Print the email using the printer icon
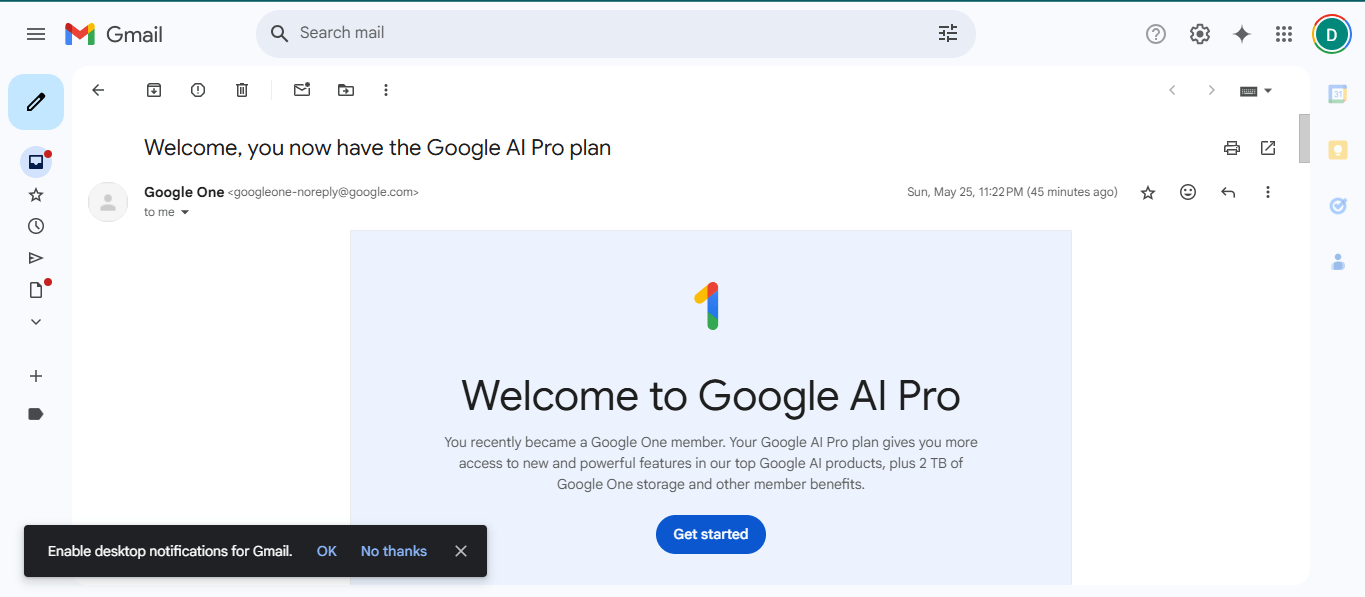 pyautogui.click(x=1232, y=148)
